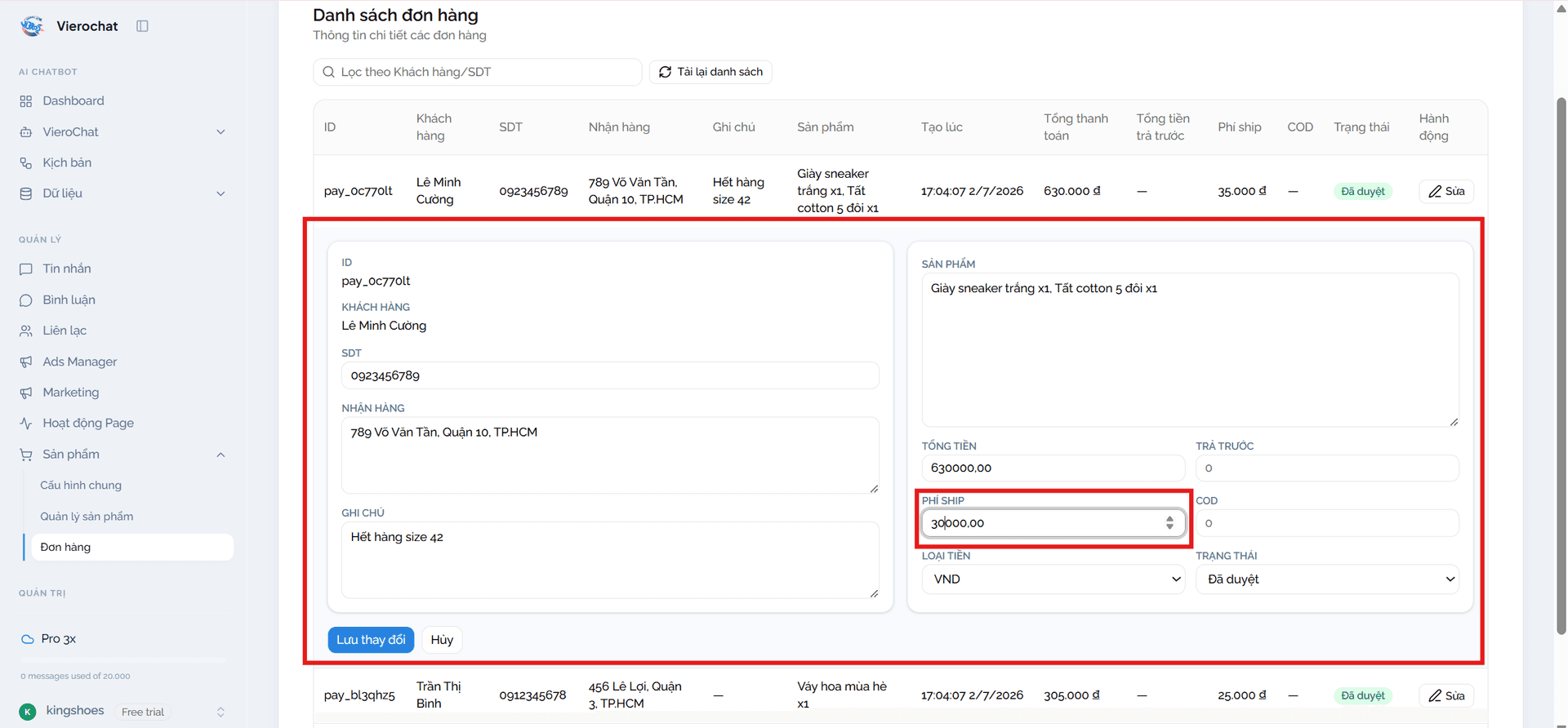
Task: Click the Hoạt động Page activity icon
Action: 26,424
